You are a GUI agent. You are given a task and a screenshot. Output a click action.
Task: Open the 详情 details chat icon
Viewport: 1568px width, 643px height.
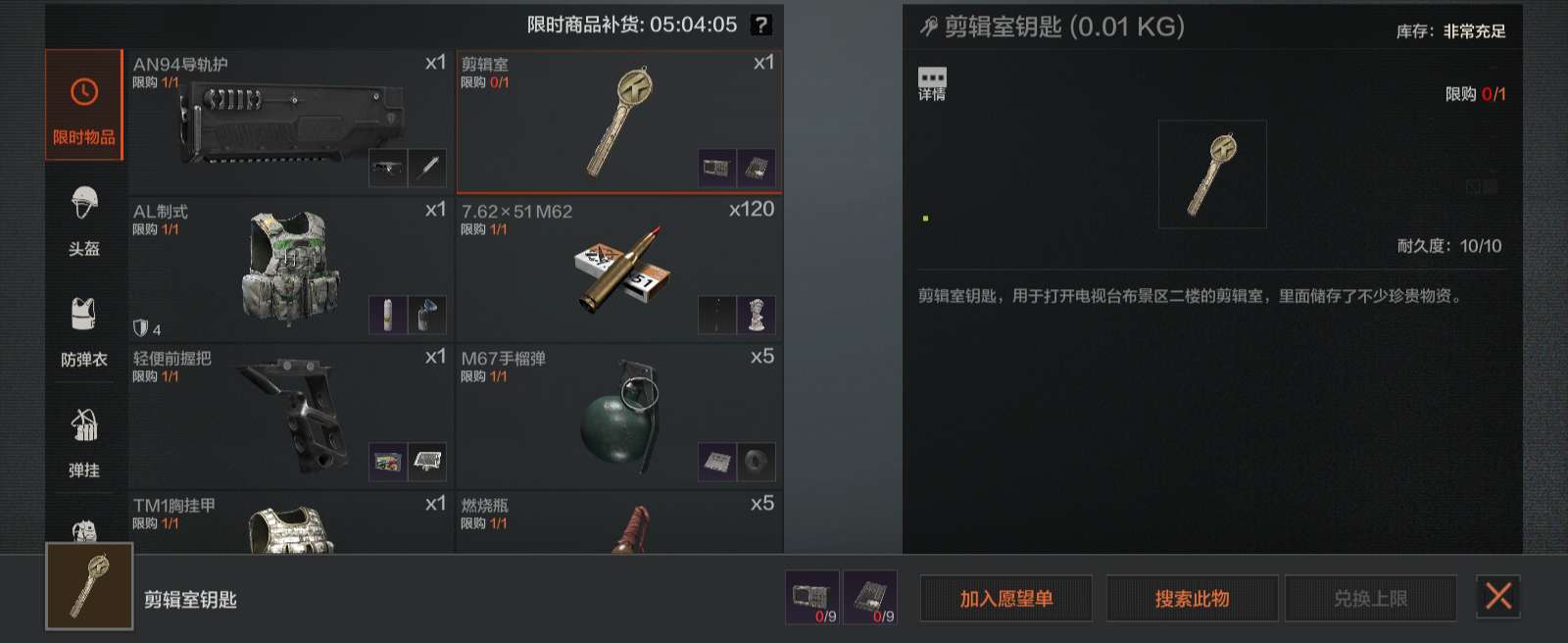click(932, 84)
